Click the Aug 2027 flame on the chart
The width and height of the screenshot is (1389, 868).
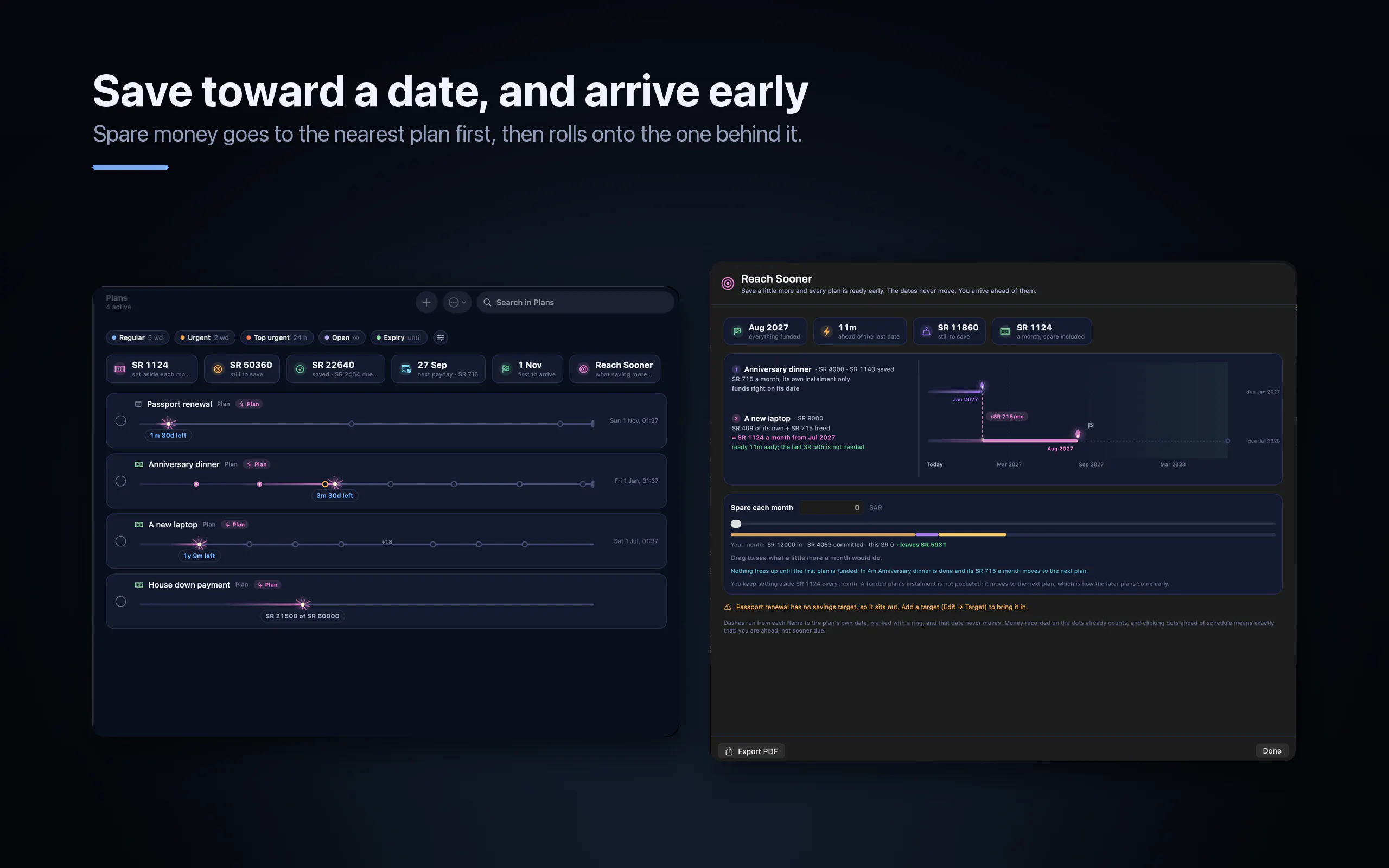(x=1078, y=434)
